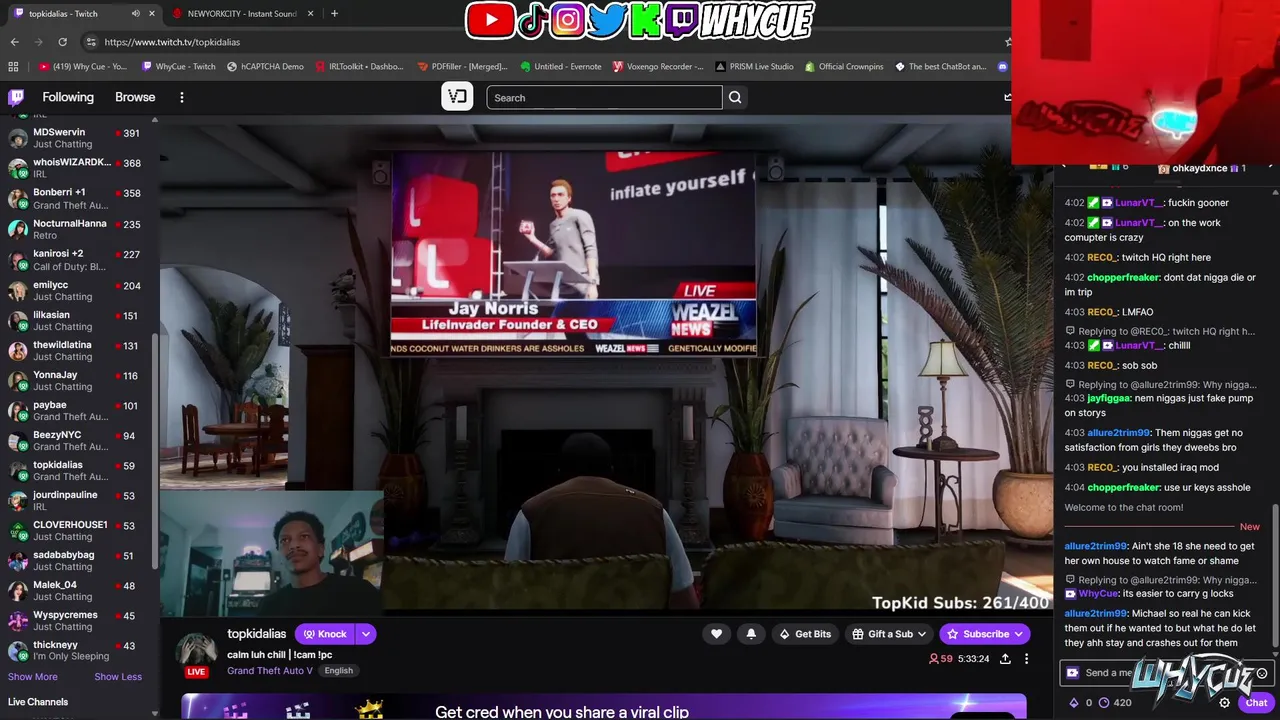
Task: Switch to the NEWYORKCITY Instant Sound tab
Action: click(242, 13)
